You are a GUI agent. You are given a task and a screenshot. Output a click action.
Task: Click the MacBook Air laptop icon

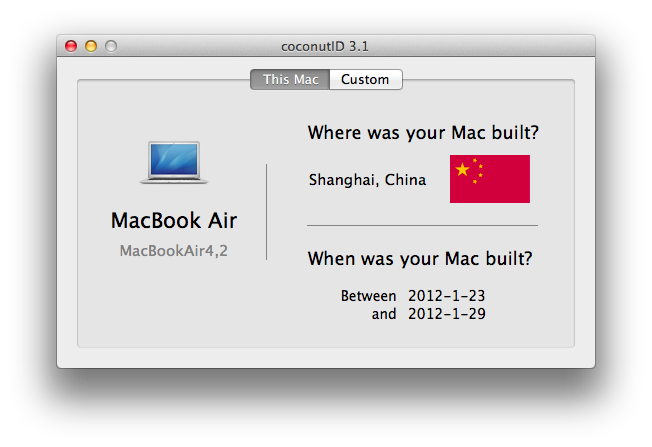pos(174,163)
